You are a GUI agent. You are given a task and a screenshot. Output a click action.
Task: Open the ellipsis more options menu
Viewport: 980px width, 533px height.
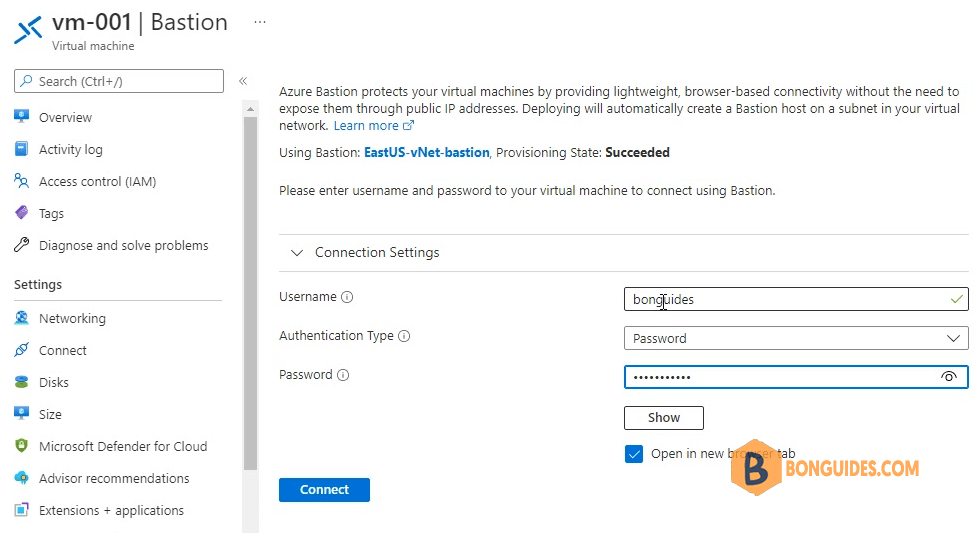click(x=260, y=22)
